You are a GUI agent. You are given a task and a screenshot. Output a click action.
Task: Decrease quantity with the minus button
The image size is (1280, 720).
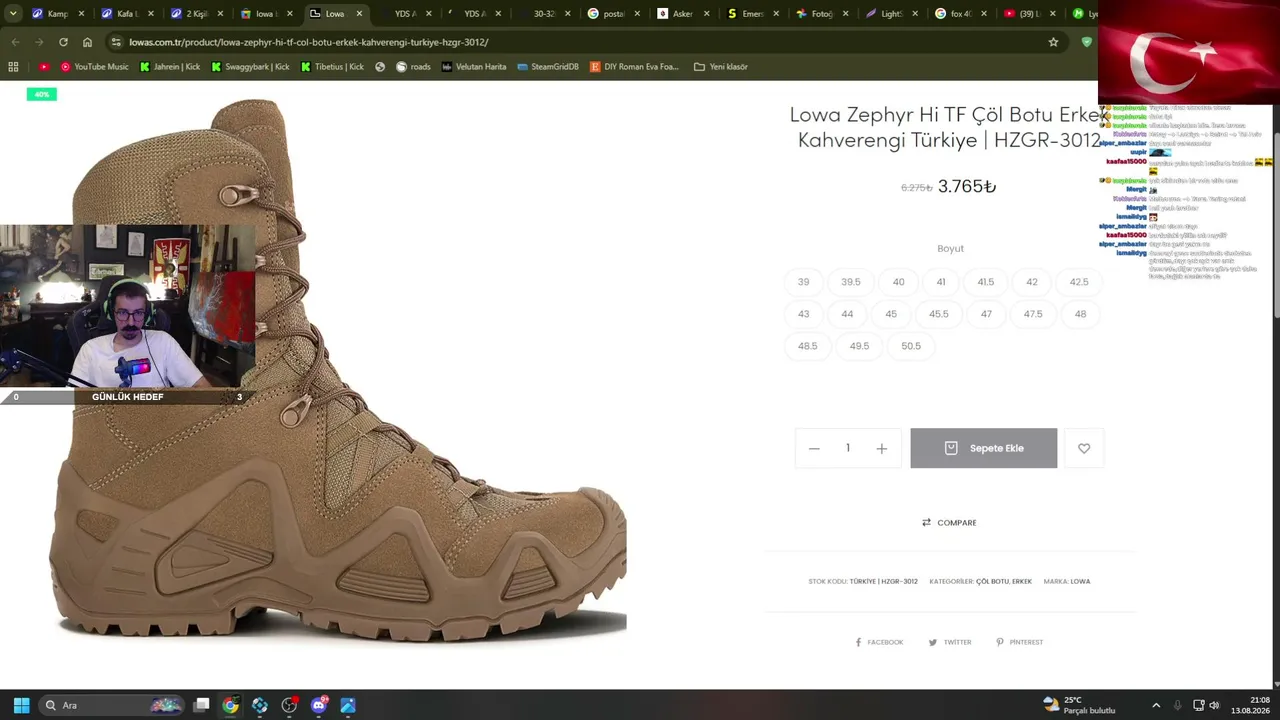814,448
